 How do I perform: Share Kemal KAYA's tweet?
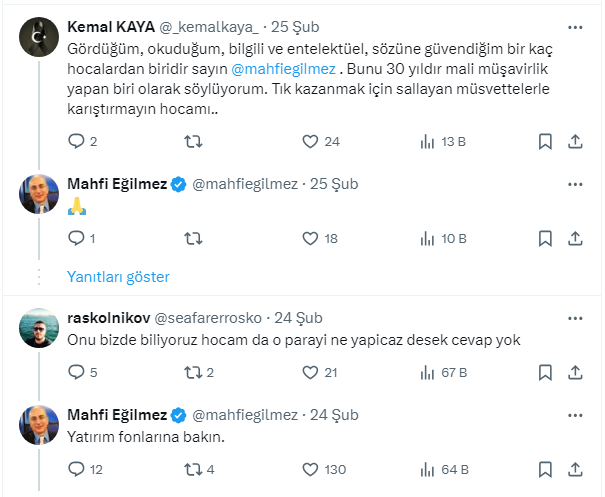(x=575, y=141)
